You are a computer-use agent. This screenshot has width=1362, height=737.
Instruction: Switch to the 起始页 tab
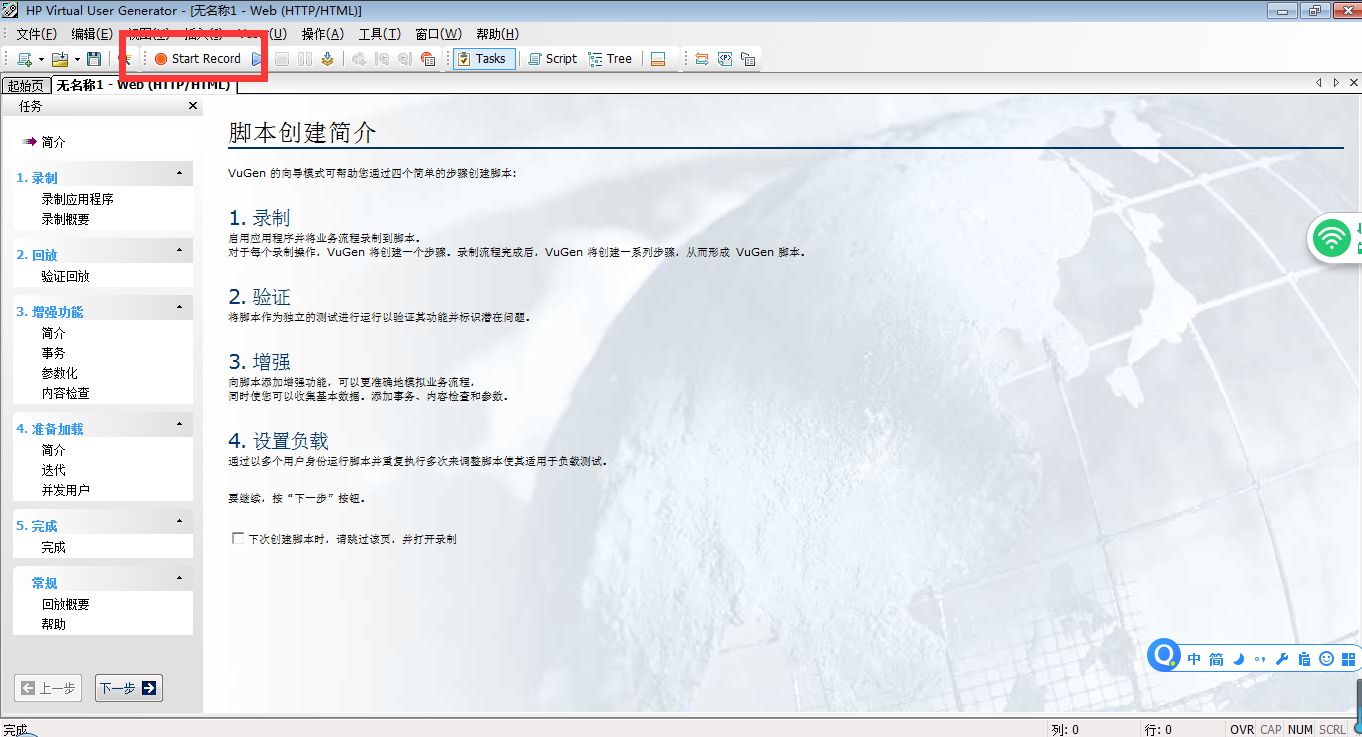pos(26,86)
